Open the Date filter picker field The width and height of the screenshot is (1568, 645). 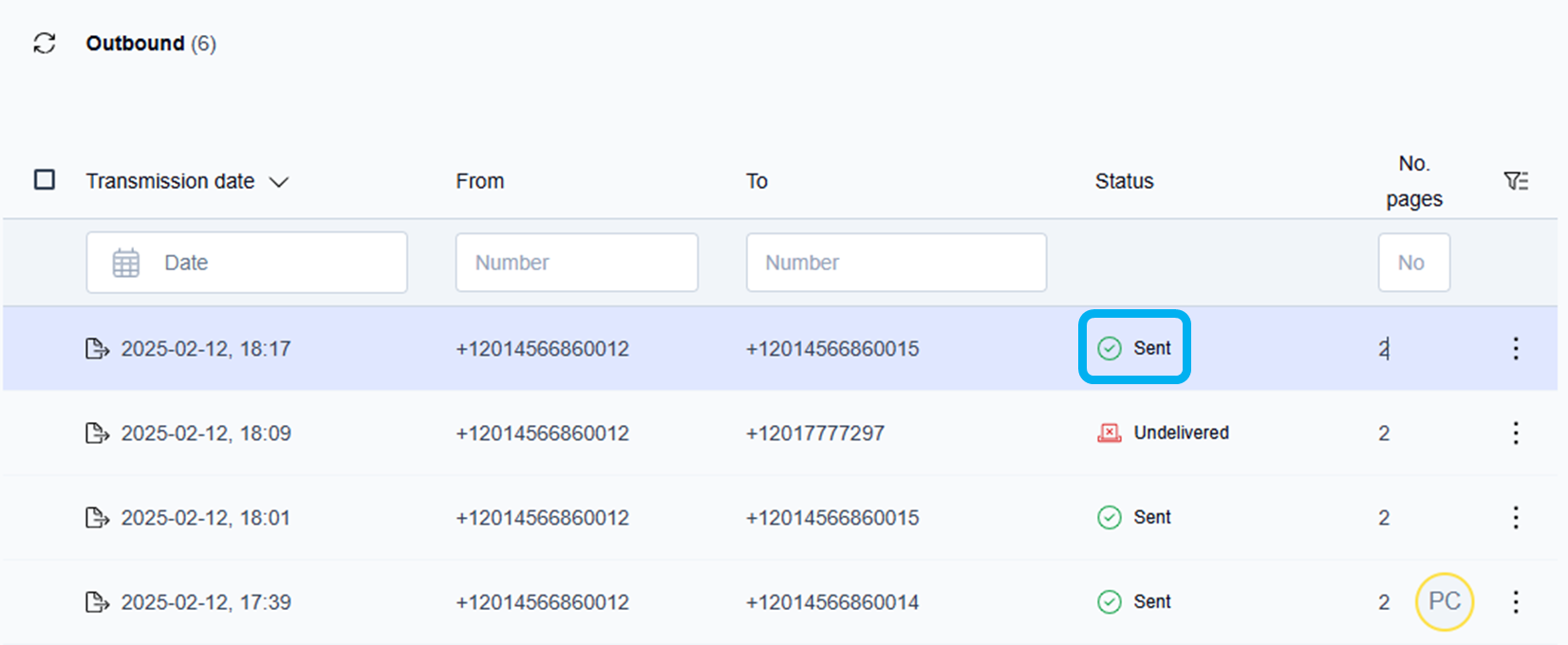click(247, 263)
